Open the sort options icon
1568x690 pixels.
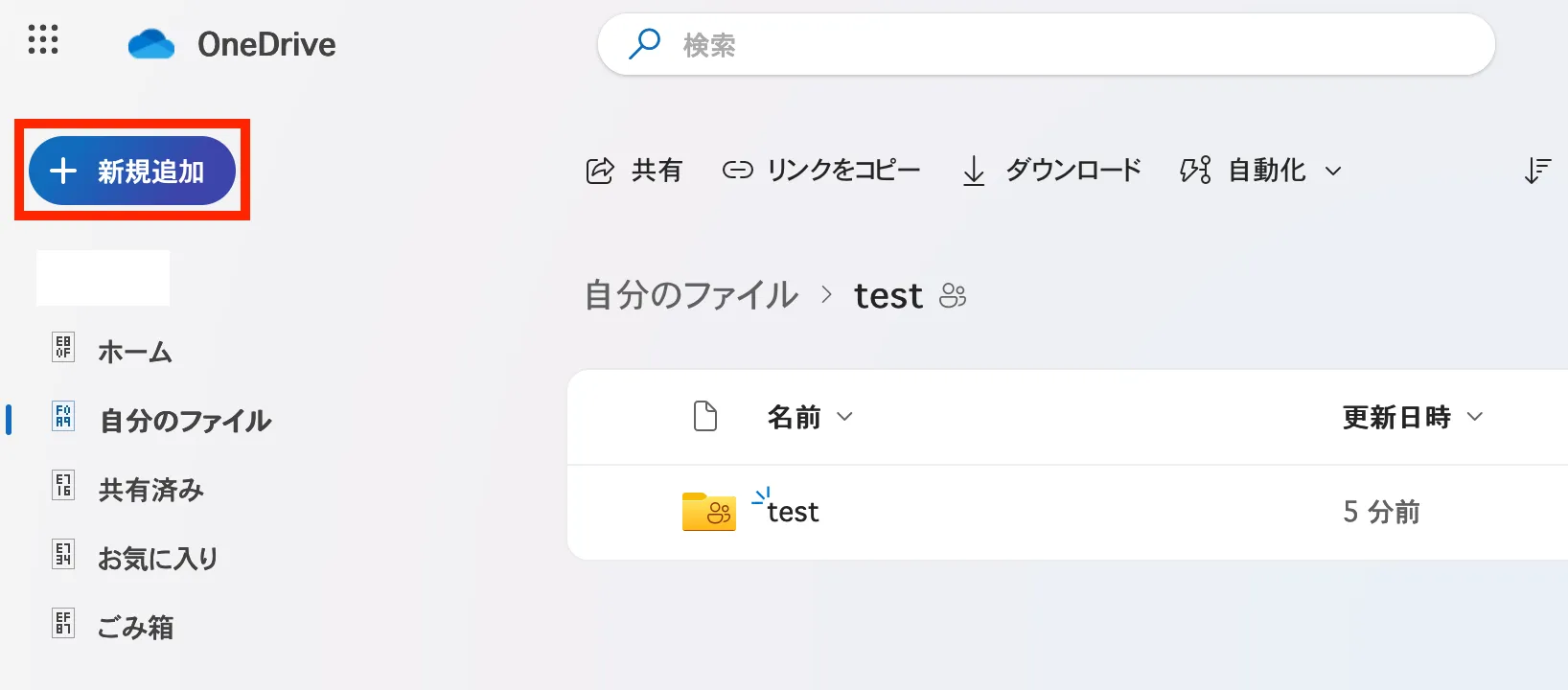click(1537, 171)
